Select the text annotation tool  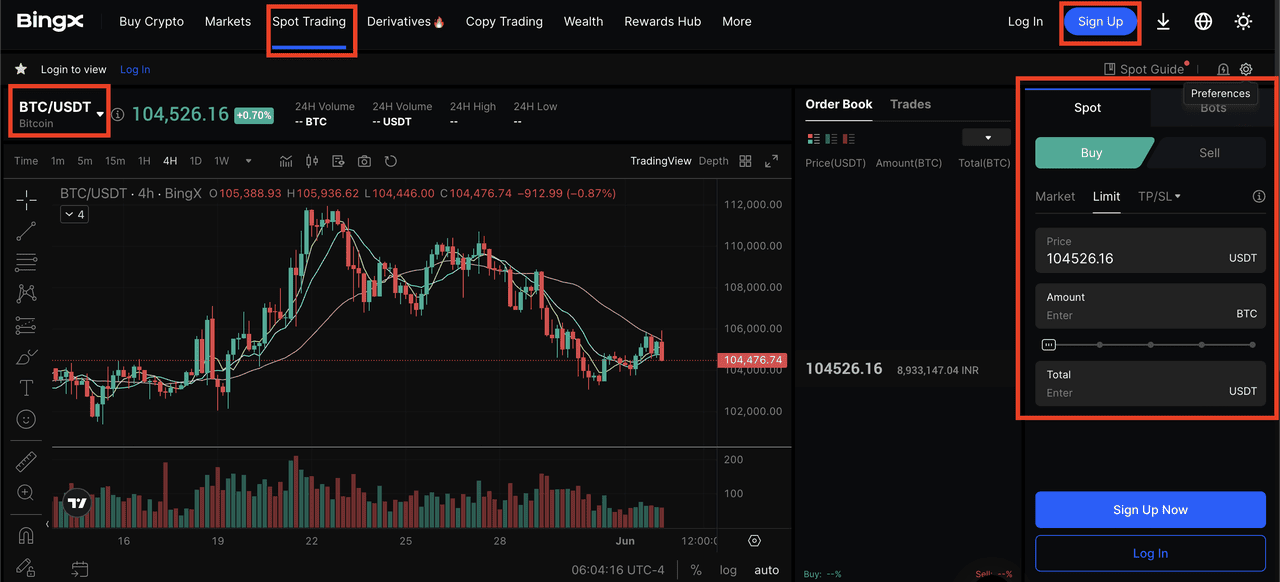point(26,388)
